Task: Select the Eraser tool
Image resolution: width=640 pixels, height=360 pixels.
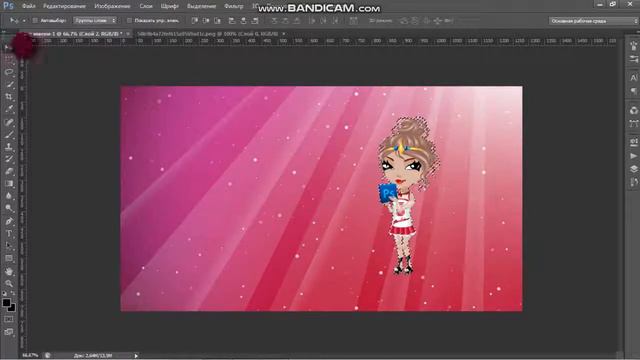Action: (9, 171)
